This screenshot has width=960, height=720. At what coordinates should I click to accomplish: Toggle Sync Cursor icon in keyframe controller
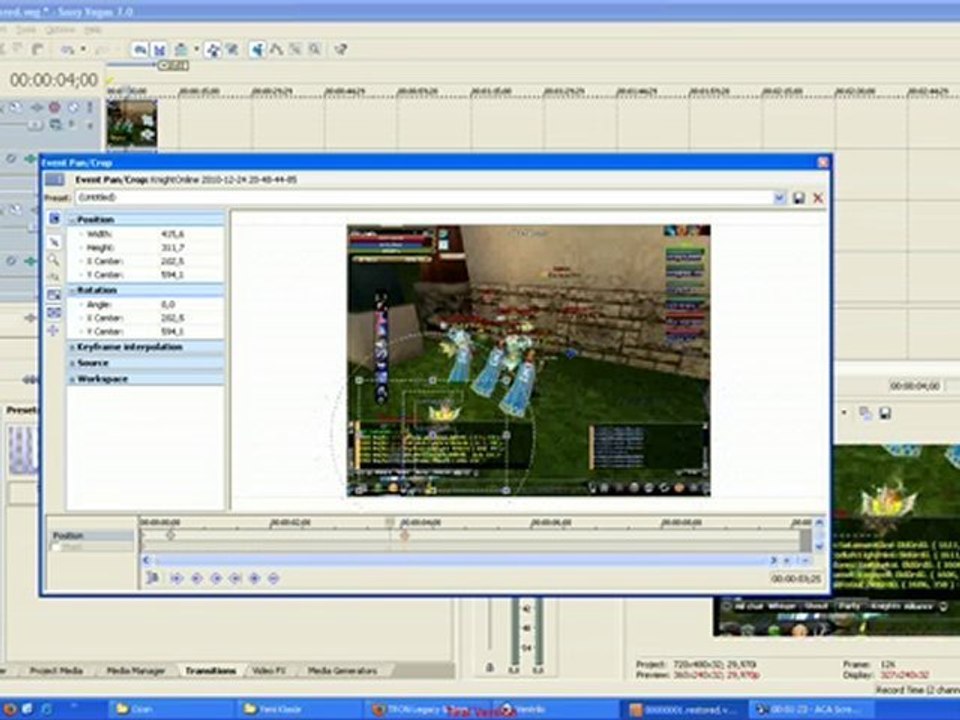pyautogui.click(x=152, y=577)
